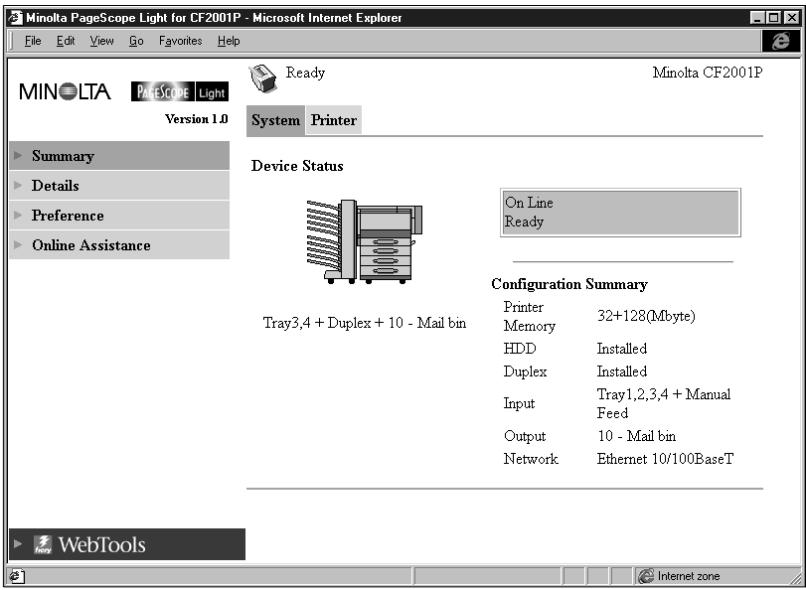Viewport: 806px width, 590px height.
Task: Click the Version 1.0 text
Action: tap(196, 119)
